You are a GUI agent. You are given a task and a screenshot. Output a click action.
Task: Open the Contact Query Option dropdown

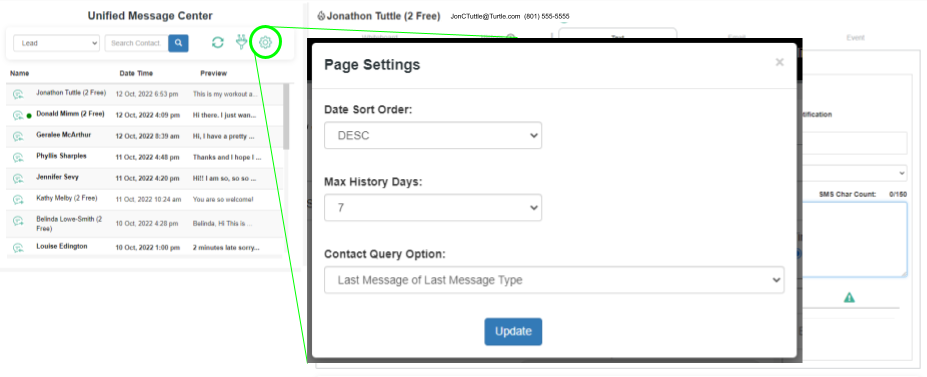(554, 280)
